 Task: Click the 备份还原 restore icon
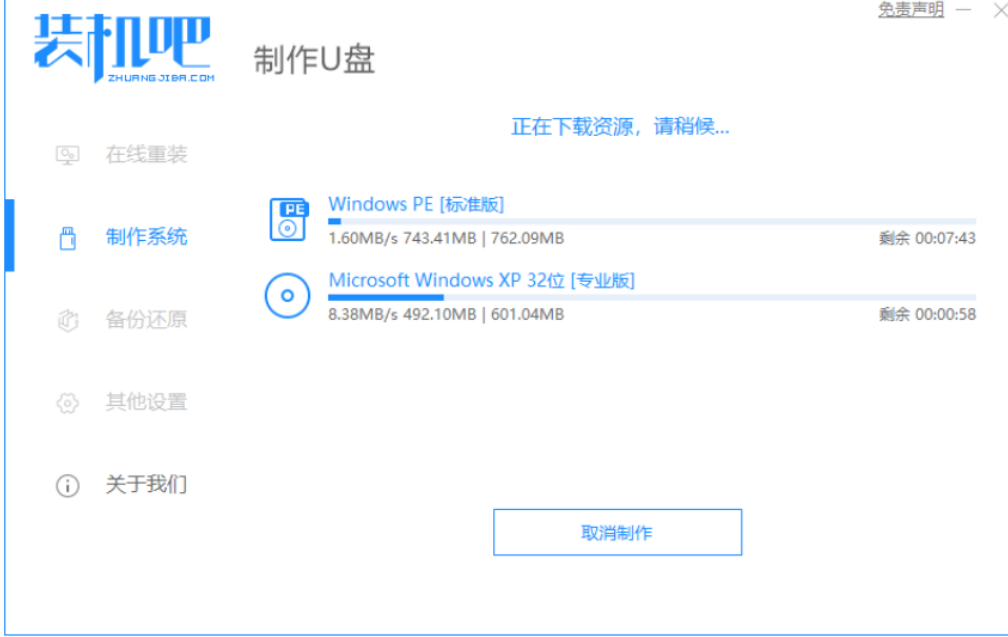pos(68,320)
